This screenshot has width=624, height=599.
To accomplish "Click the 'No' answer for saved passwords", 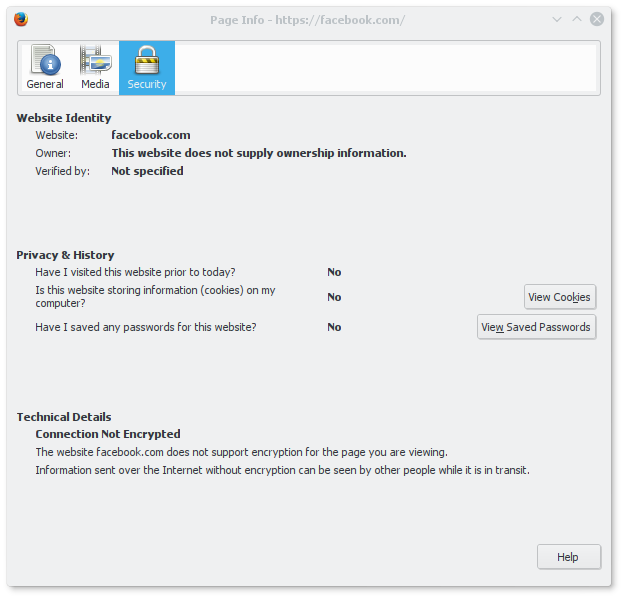I will [334, 327].
